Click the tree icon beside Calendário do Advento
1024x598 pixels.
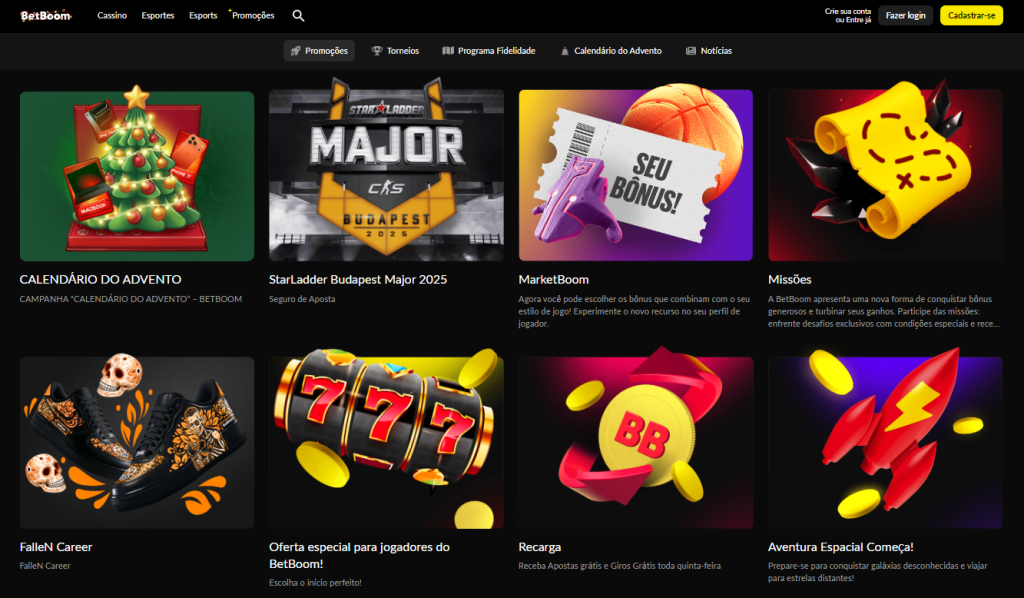[565, 50]
